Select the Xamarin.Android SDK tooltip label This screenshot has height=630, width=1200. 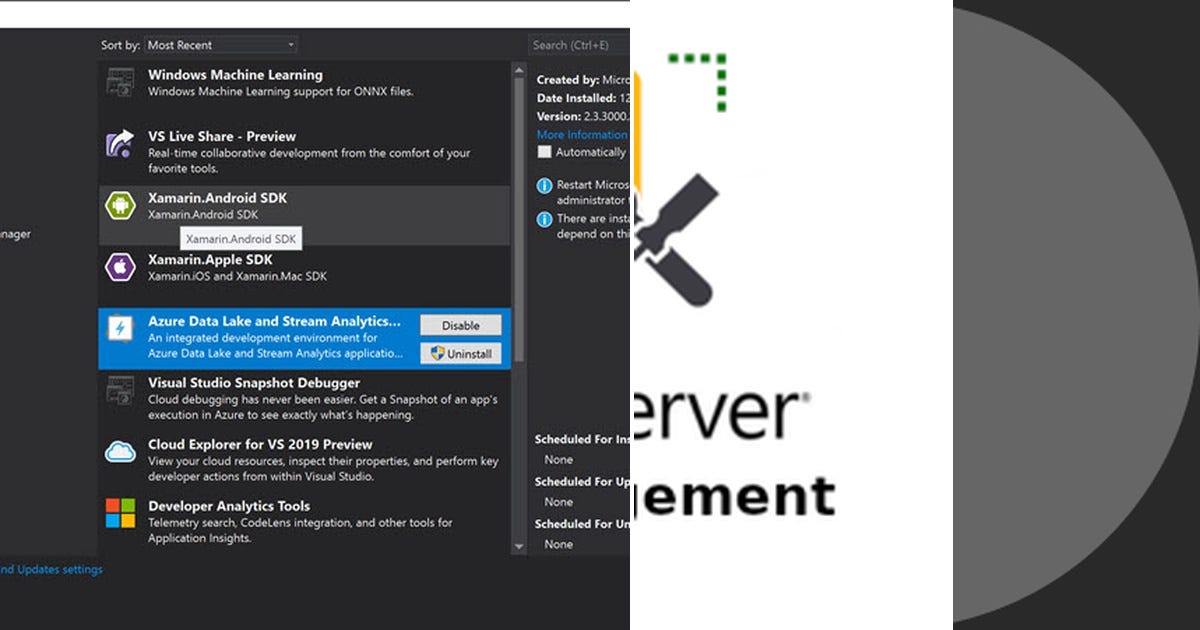[x=240, y=238]
